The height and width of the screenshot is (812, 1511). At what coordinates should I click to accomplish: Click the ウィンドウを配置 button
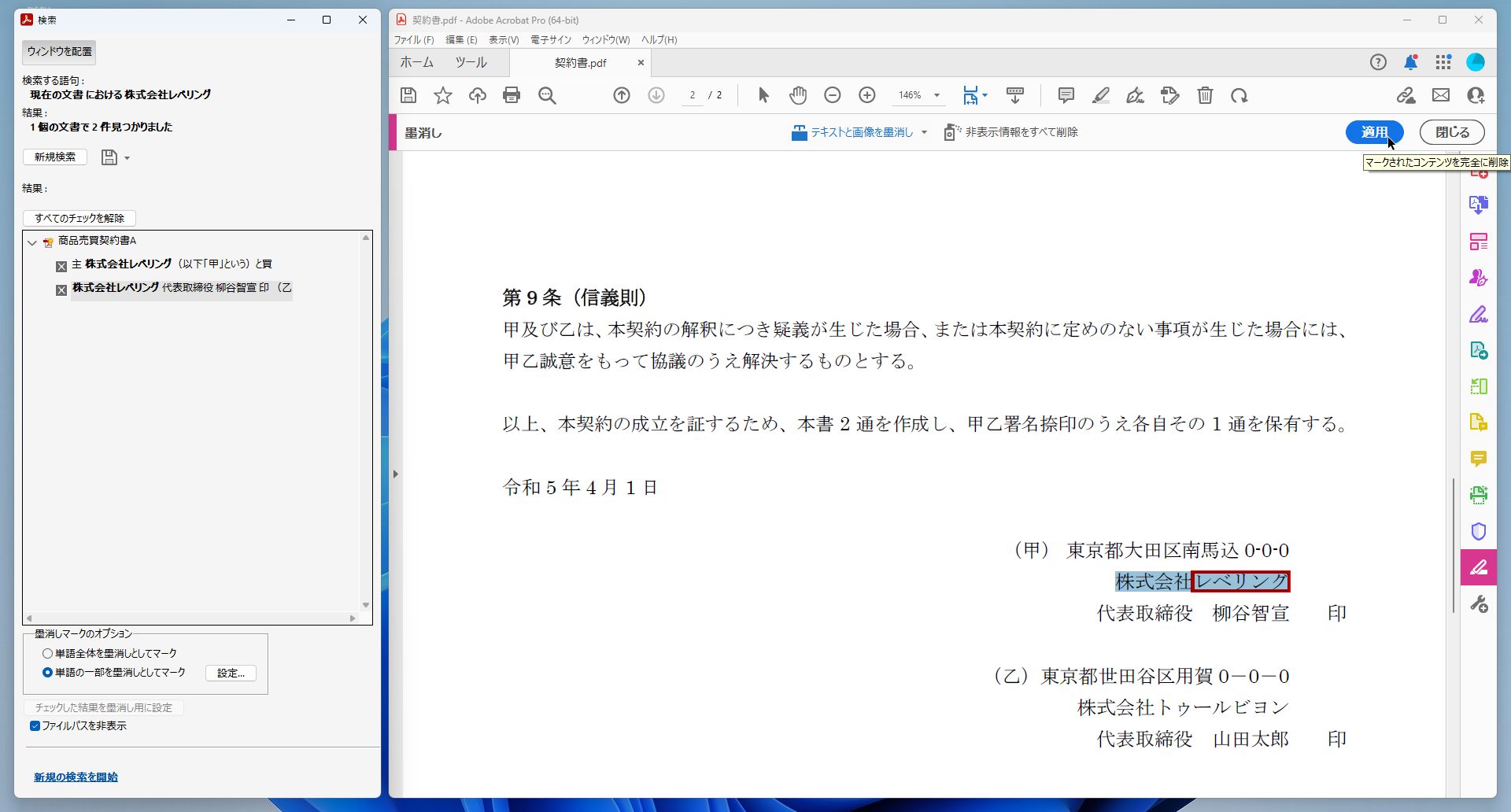pyautogui.click(x=59, y=51)
